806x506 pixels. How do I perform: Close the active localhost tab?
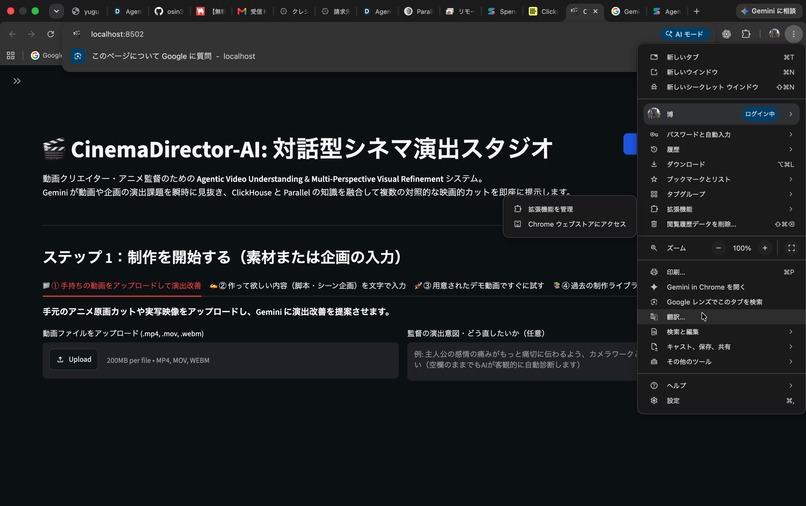pyautogui.click(x=595, y=11)
